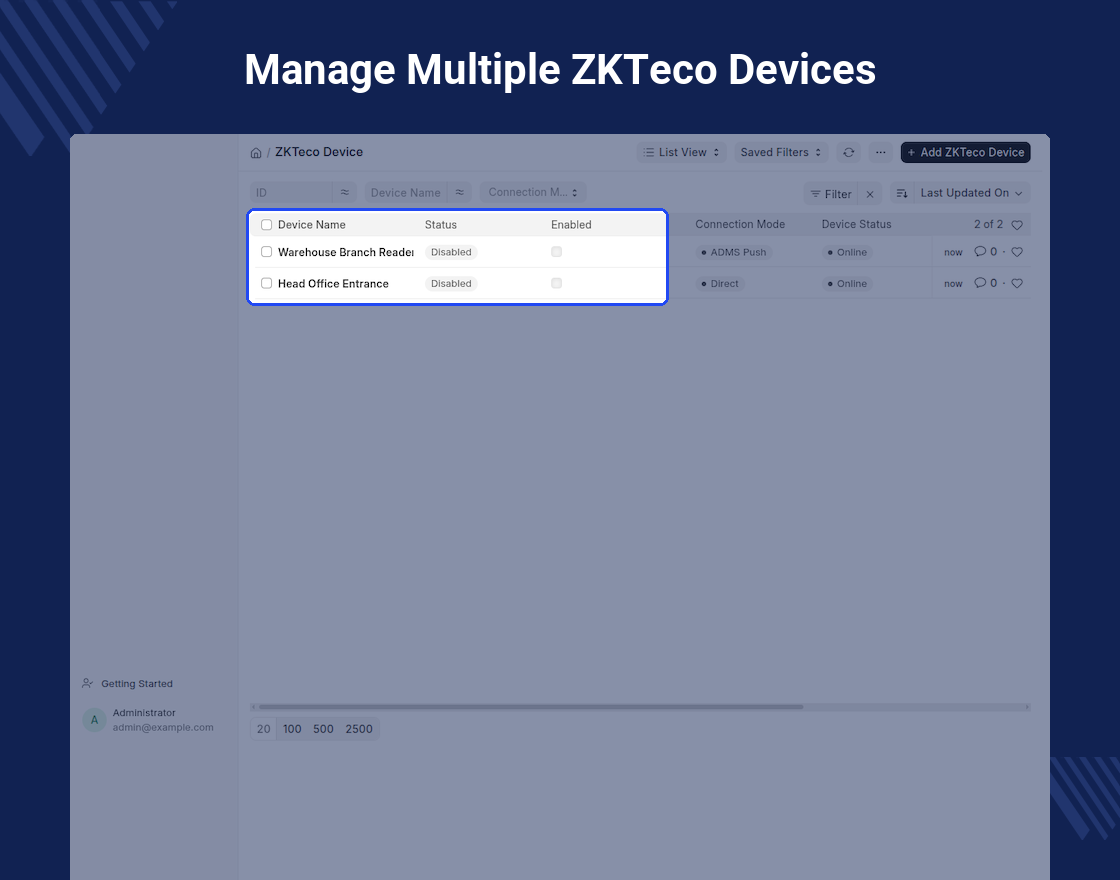This screenshot has width=1120, height=880.
Task: Click admin@example.com in sidebar
Action: [x=163, y=727]
